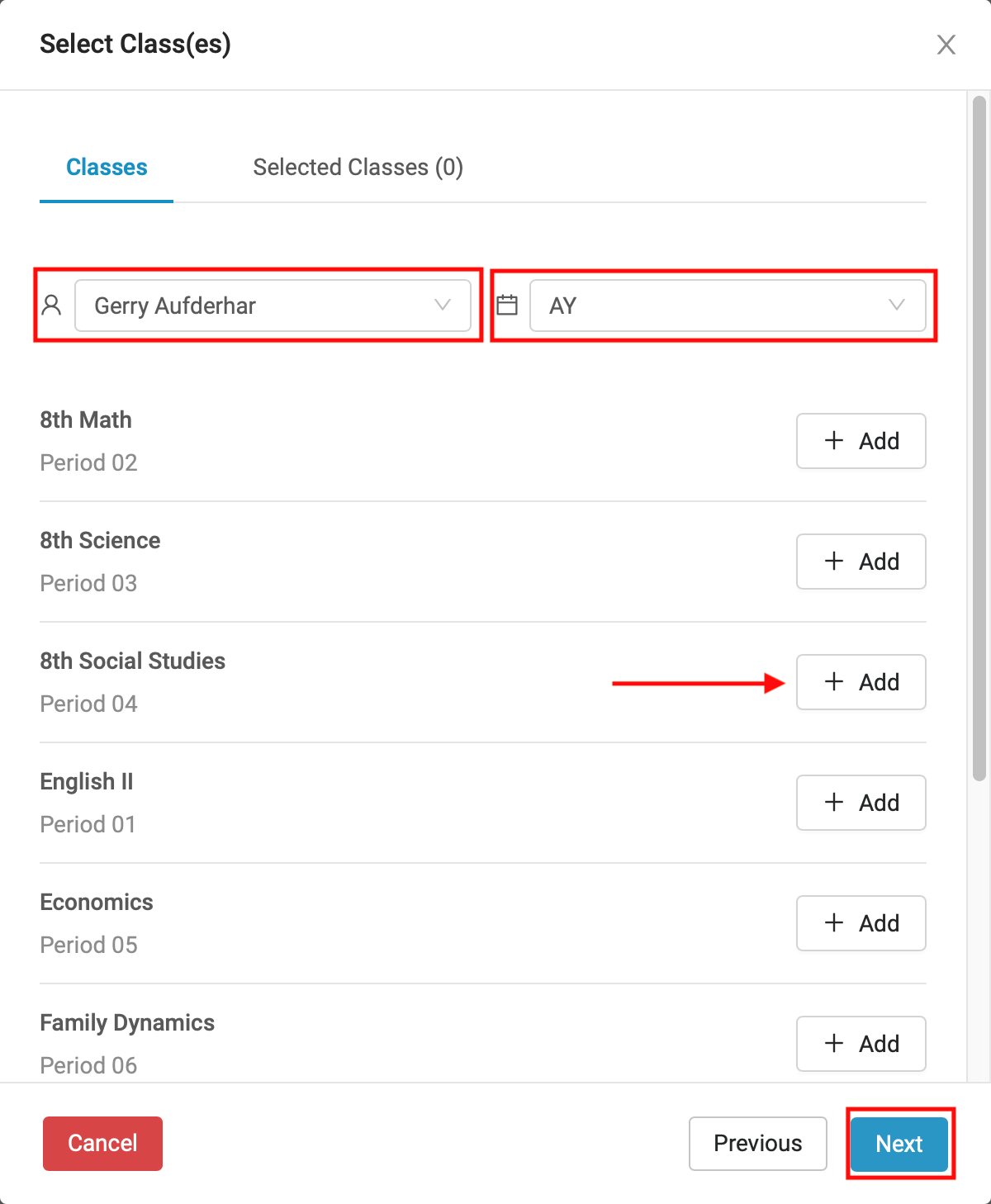
Task: Switch to the Classes tab
Action: click(107, 168)
